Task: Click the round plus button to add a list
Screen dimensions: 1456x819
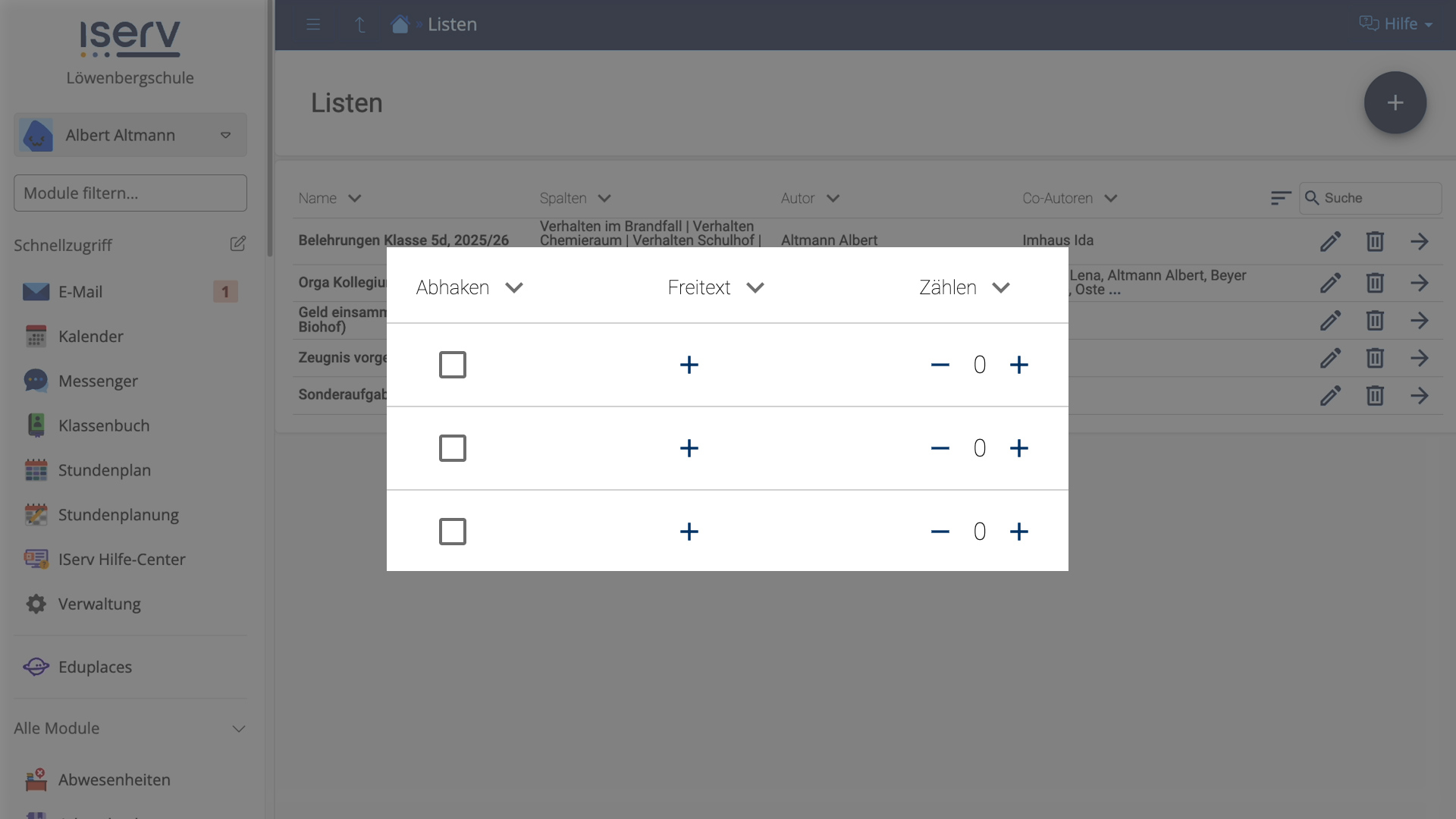Action: (1395, 103)
